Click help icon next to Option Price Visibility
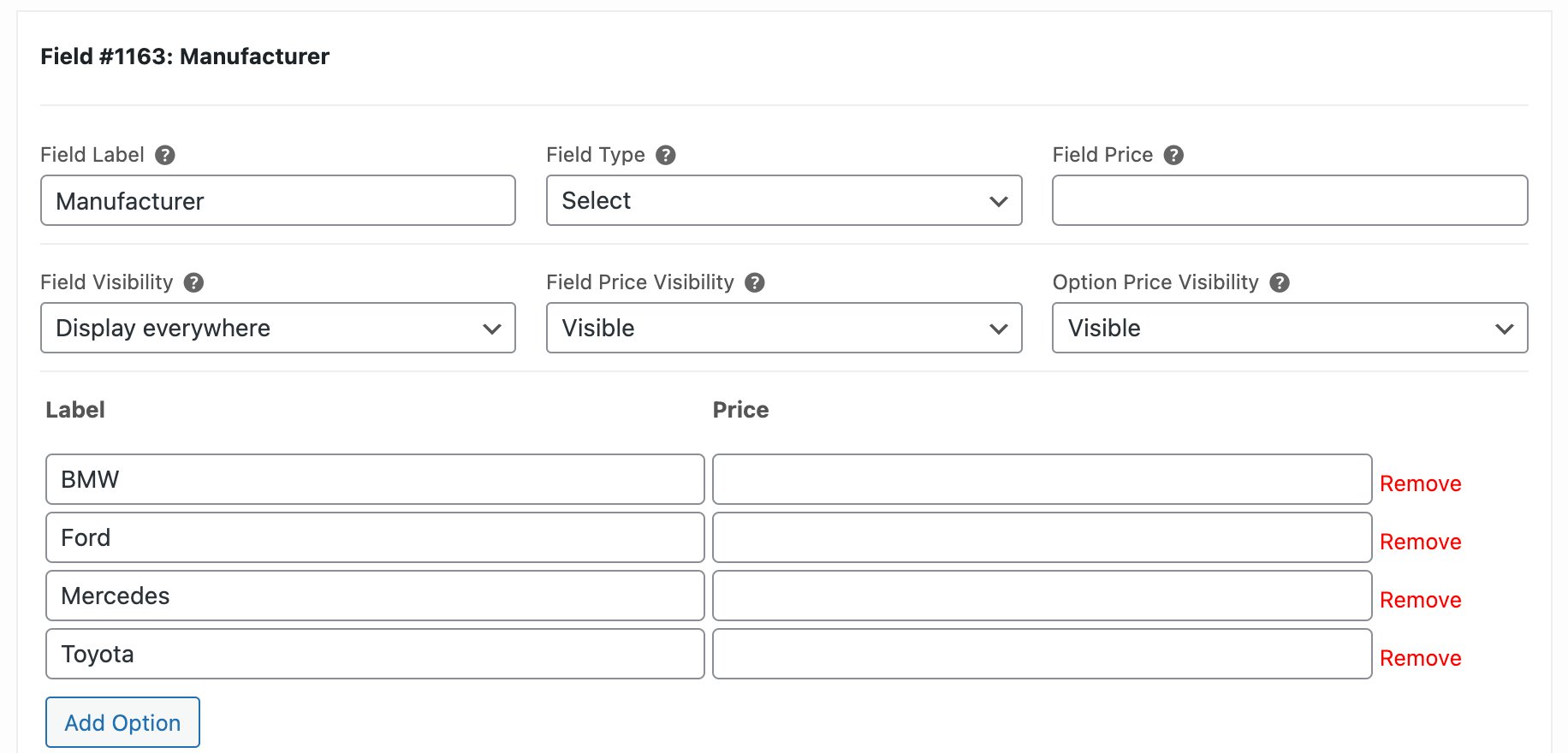The height and width of the screenshot is (753, 1568). [1279, 282]
